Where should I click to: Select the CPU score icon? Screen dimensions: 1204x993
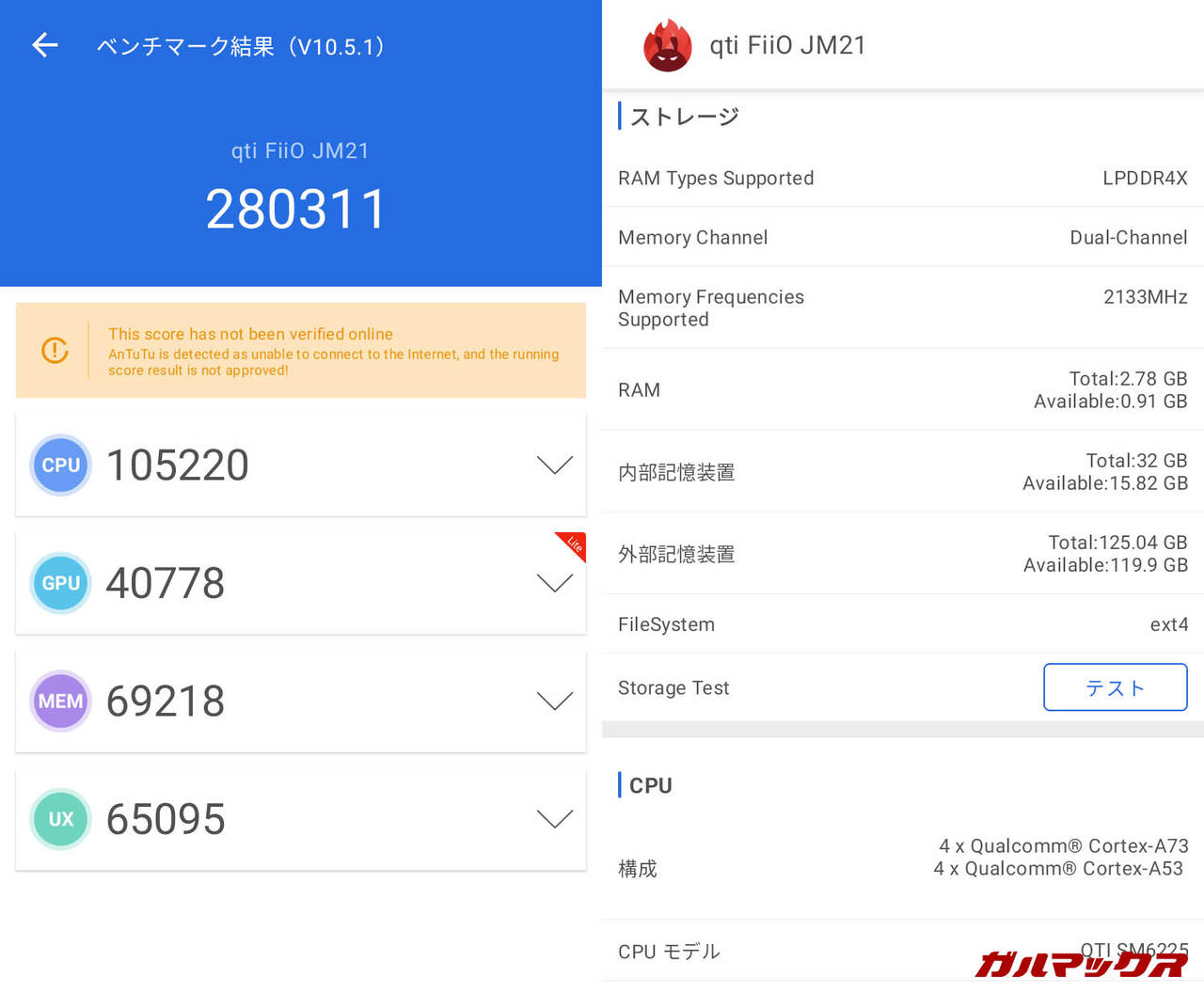[x=60, y=465]
